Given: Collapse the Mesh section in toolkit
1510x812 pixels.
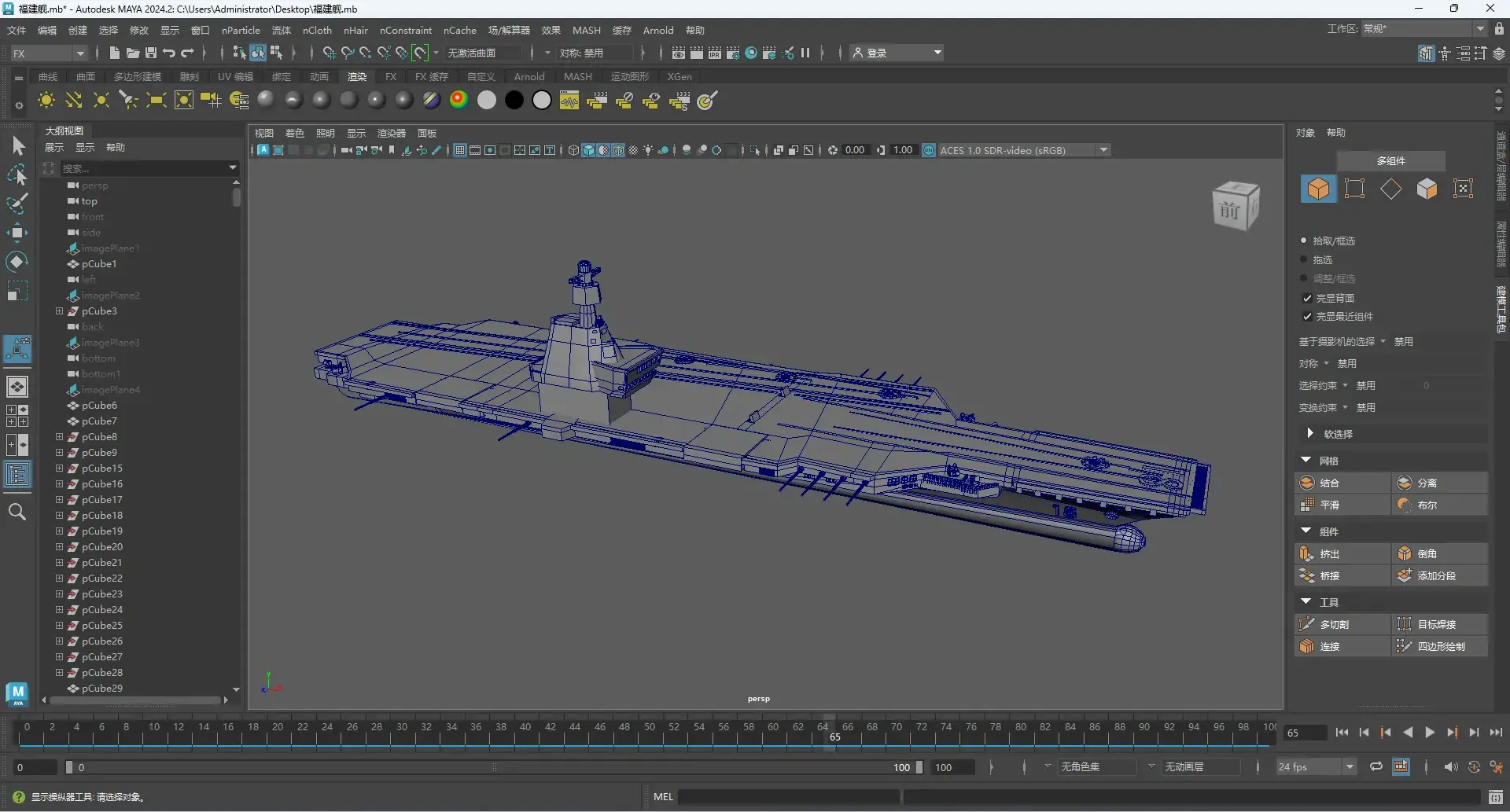Looking at the screenshot, I should tap(1306, 460).
